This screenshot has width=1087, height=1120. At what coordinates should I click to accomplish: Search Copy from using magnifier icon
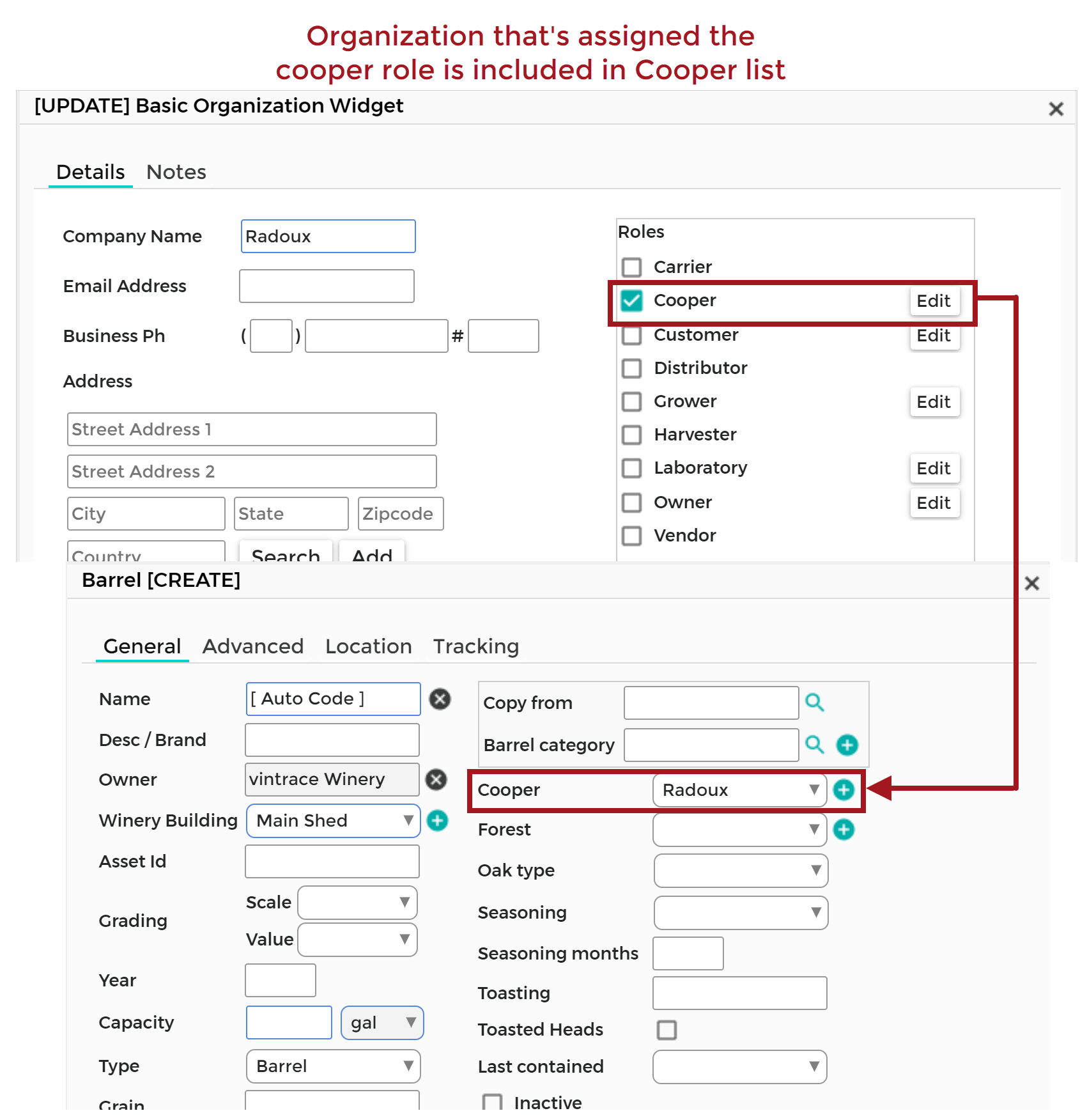tap(814, 703)
